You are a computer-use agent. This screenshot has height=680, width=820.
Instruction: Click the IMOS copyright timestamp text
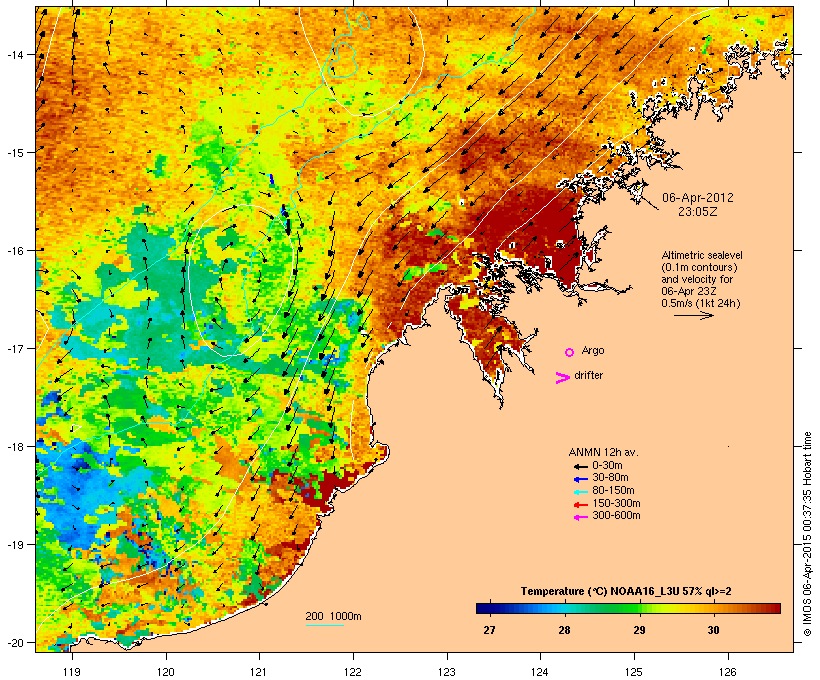pyautogui.click(x=807, y=534)
